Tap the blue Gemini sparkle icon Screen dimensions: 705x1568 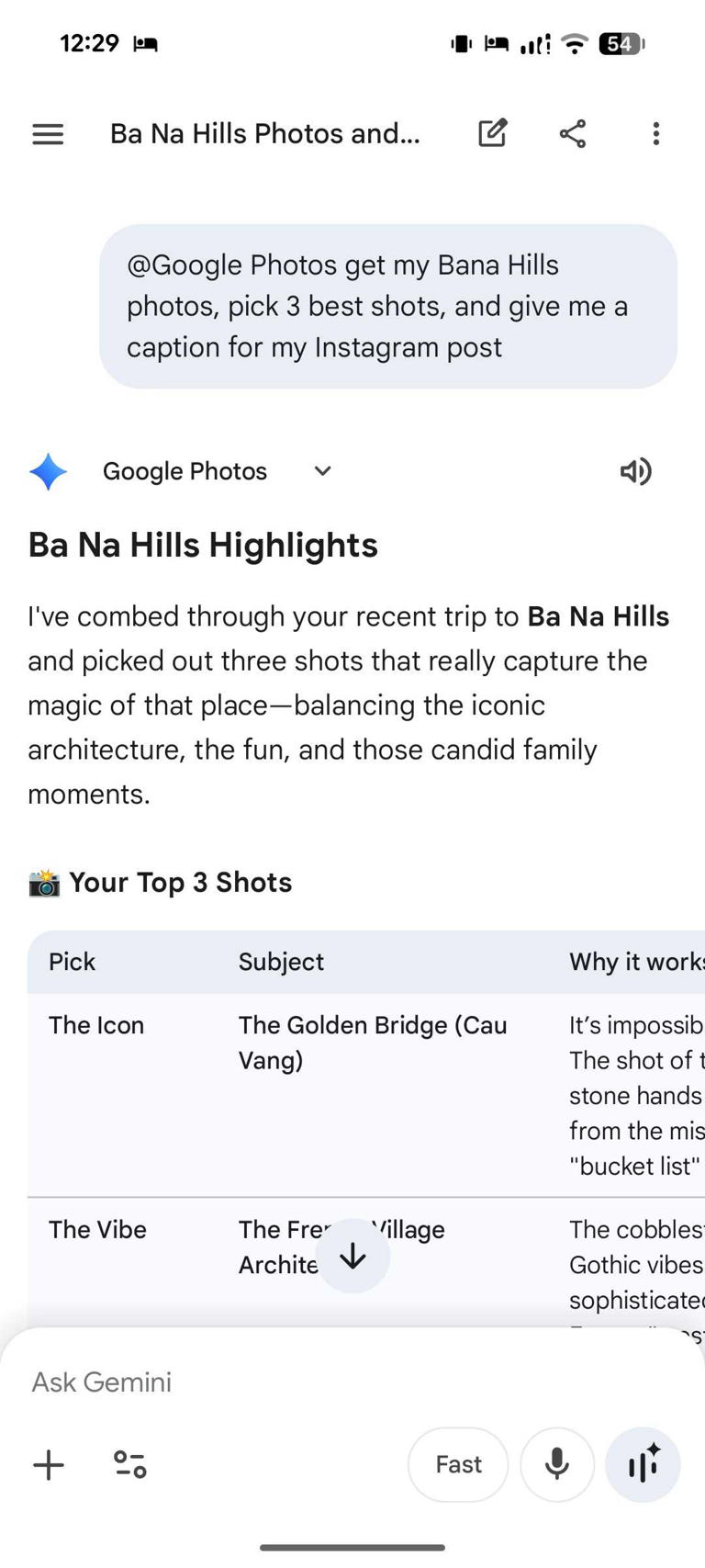tap(48, 471)
